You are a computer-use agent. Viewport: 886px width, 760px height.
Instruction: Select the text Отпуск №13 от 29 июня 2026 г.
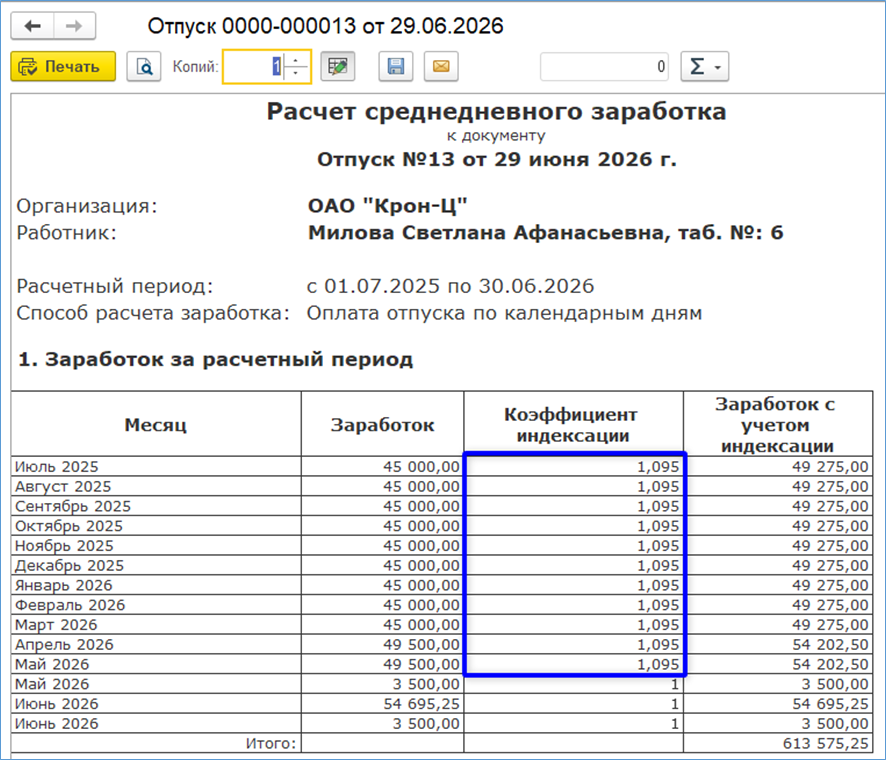(496, 159)
